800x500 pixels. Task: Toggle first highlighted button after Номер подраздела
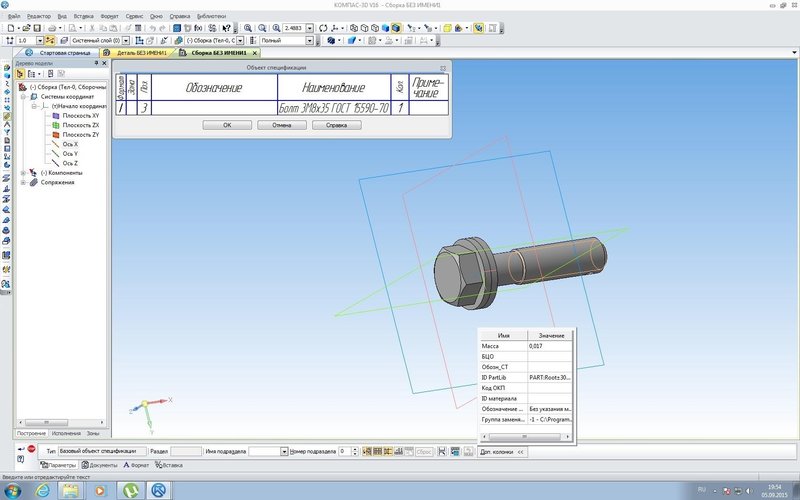coord(366,452)
